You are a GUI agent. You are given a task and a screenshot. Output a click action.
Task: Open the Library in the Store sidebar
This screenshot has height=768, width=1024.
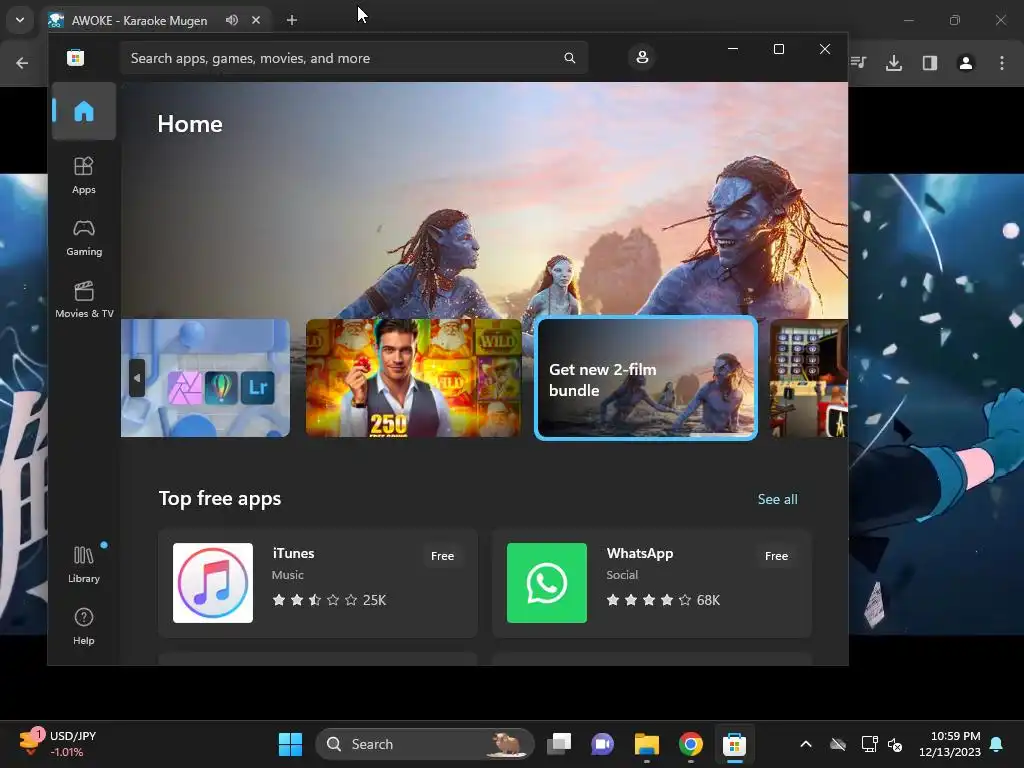coord(84,564)
